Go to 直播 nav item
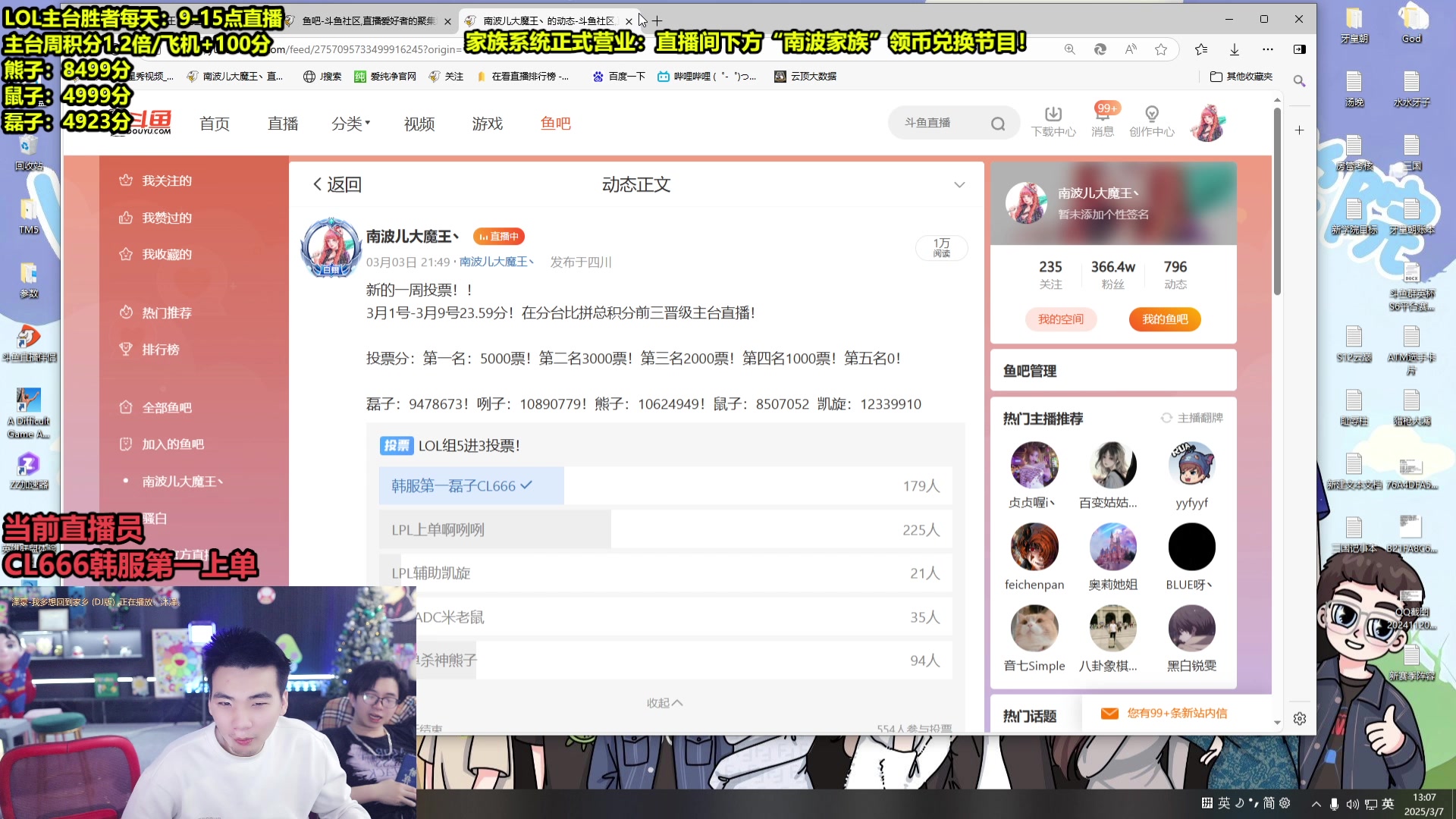1456x819 pixels. pyautogui.click(x=283, y=124)
